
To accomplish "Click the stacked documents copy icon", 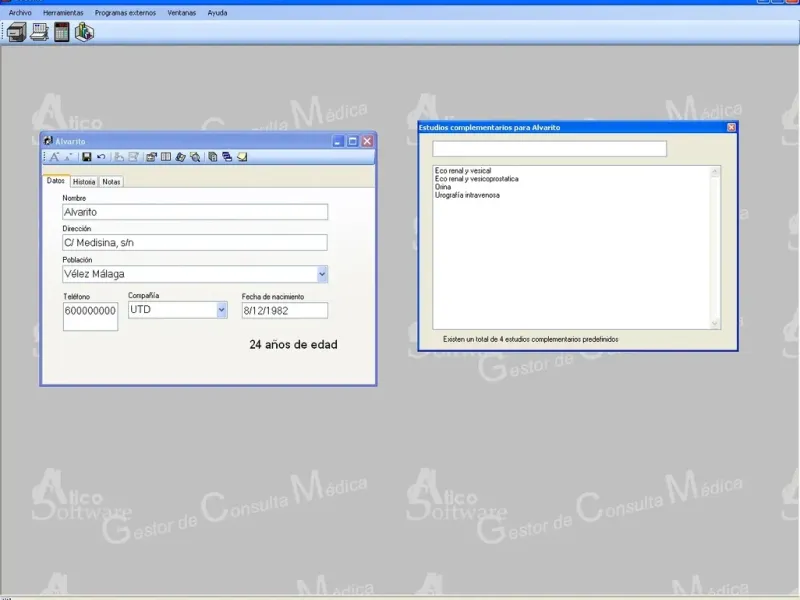I will pyautogui.click(x=213, y=157).
